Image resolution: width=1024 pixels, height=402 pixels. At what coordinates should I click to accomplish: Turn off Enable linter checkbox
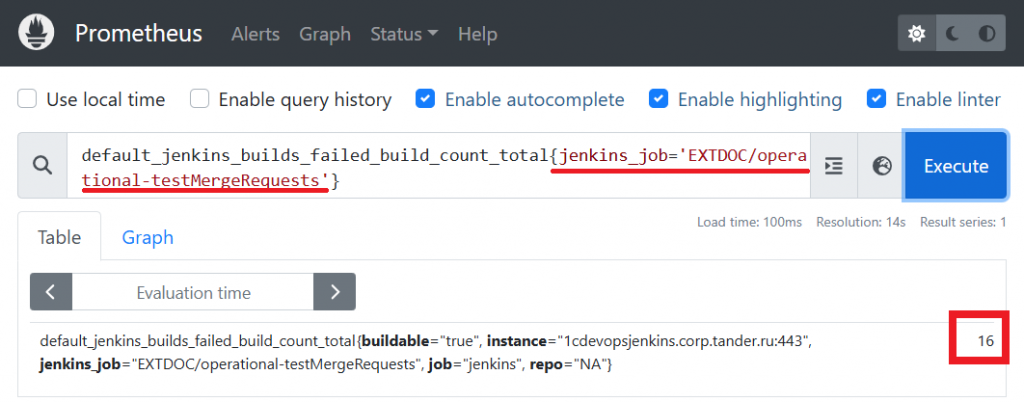(877, 99)
